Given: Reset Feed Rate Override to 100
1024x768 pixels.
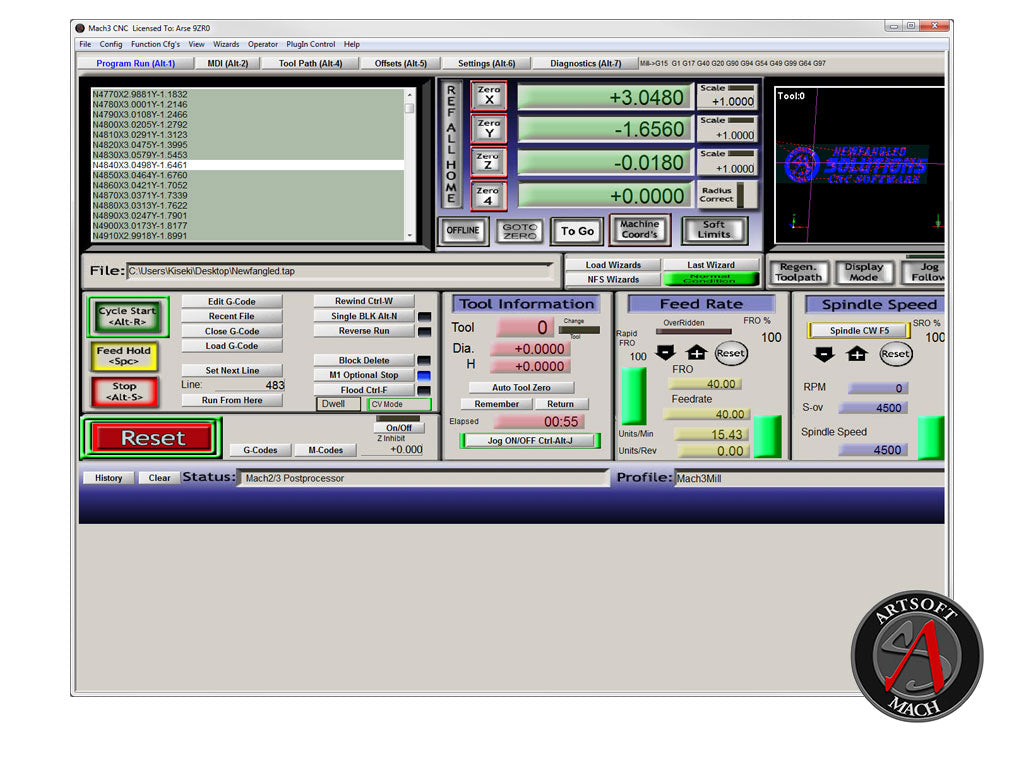Looking at the screenshot, I should (731, 354).
